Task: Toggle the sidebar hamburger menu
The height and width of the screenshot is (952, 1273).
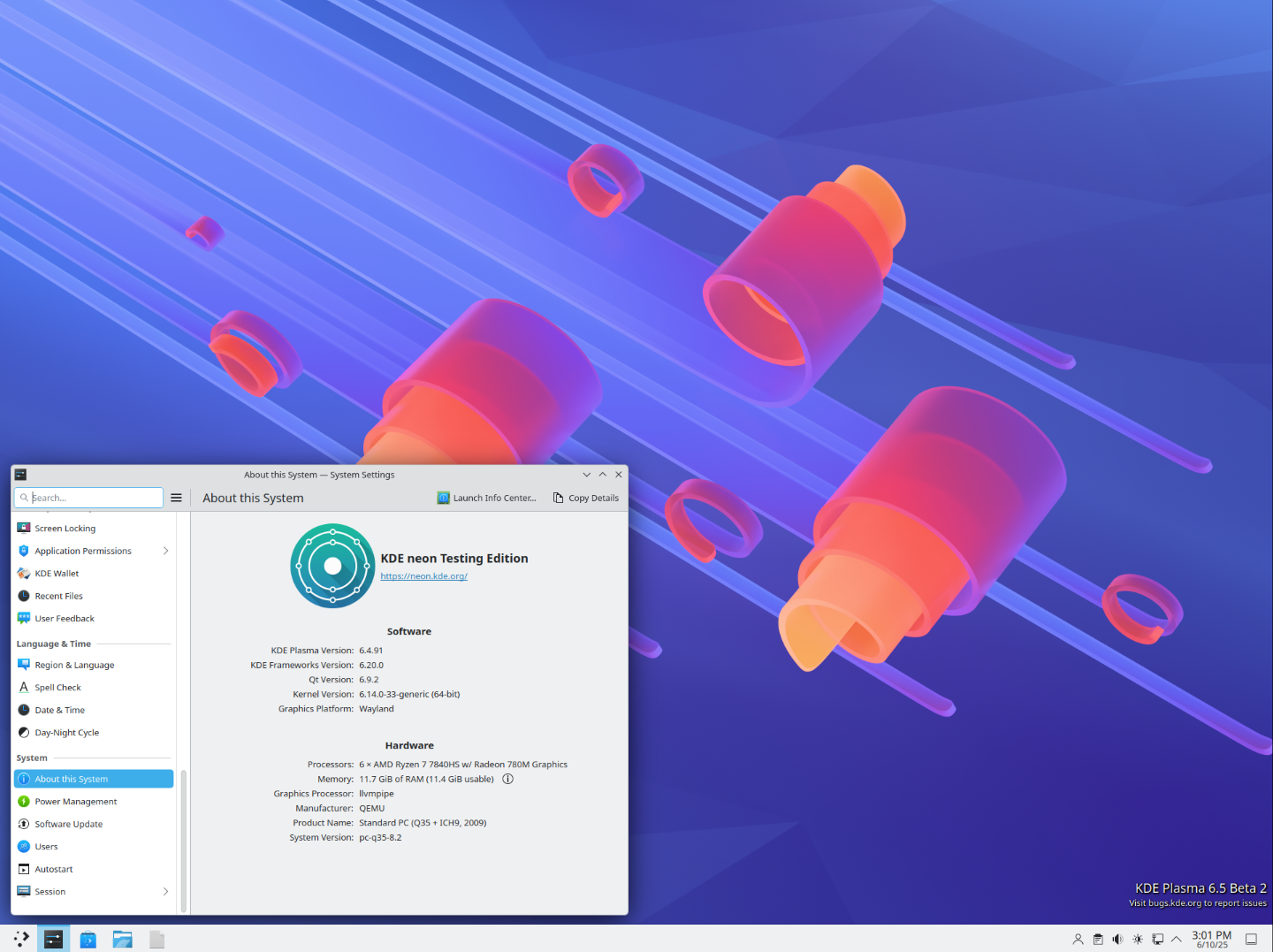Action: (176, 497)
